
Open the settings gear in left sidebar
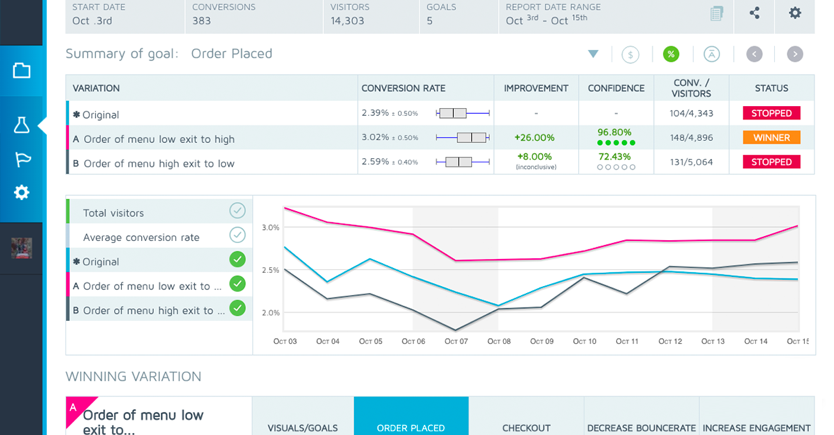click(21, 192)
